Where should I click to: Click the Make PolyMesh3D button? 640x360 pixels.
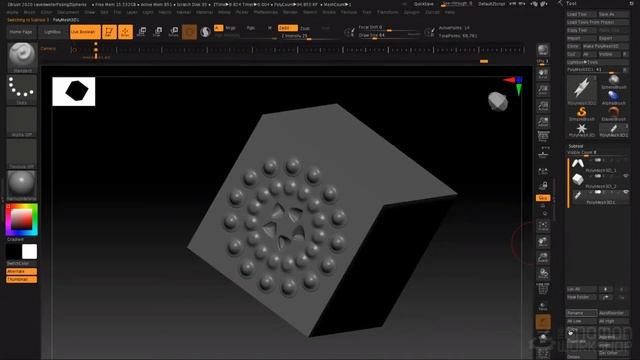pos(605,46)
